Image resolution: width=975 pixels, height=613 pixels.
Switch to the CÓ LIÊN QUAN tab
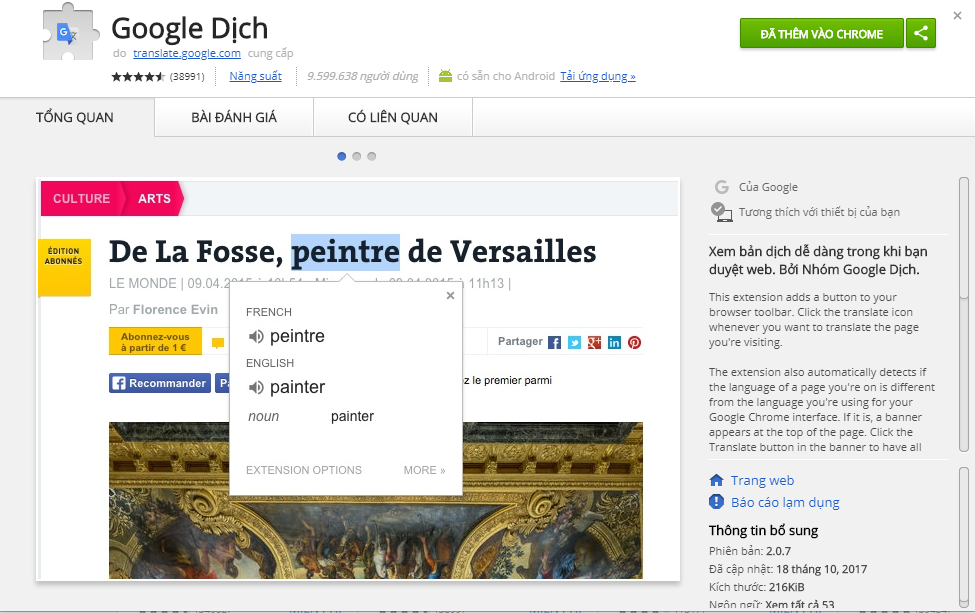tap(393, 117)
